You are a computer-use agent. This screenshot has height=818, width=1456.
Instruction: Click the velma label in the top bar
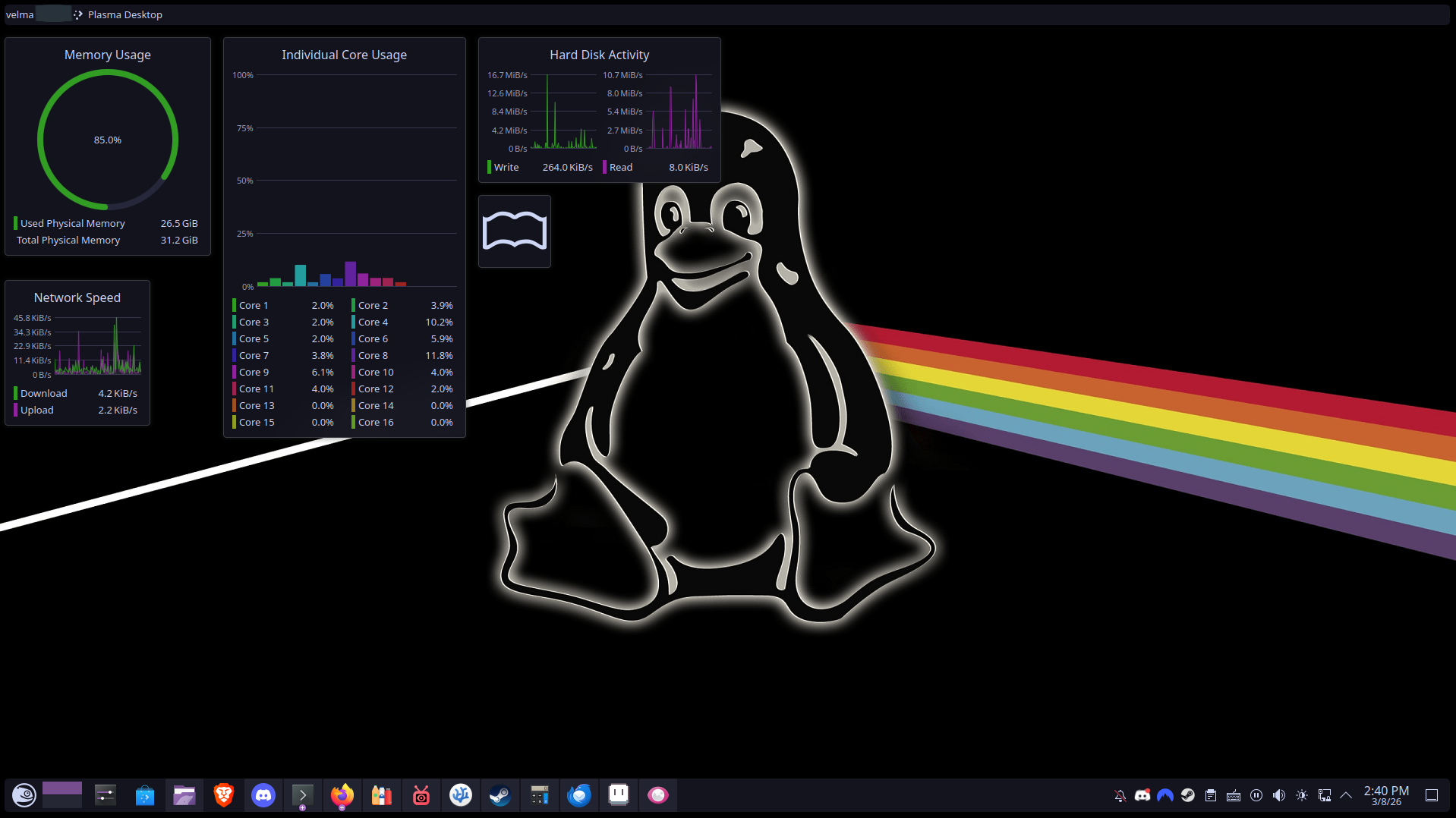click(20, 14)
